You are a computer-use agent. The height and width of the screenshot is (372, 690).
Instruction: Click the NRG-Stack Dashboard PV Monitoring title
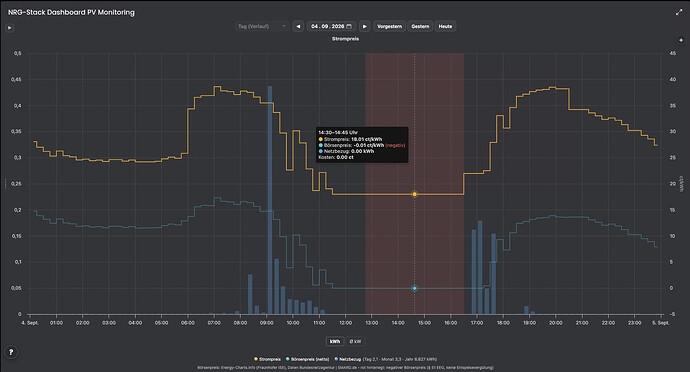click(71, 12)
